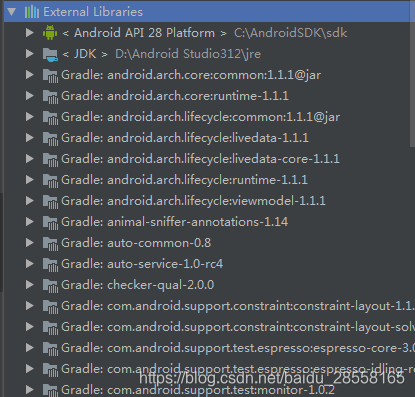Select Android API 28 Platform entry

[x=144, y=33]
